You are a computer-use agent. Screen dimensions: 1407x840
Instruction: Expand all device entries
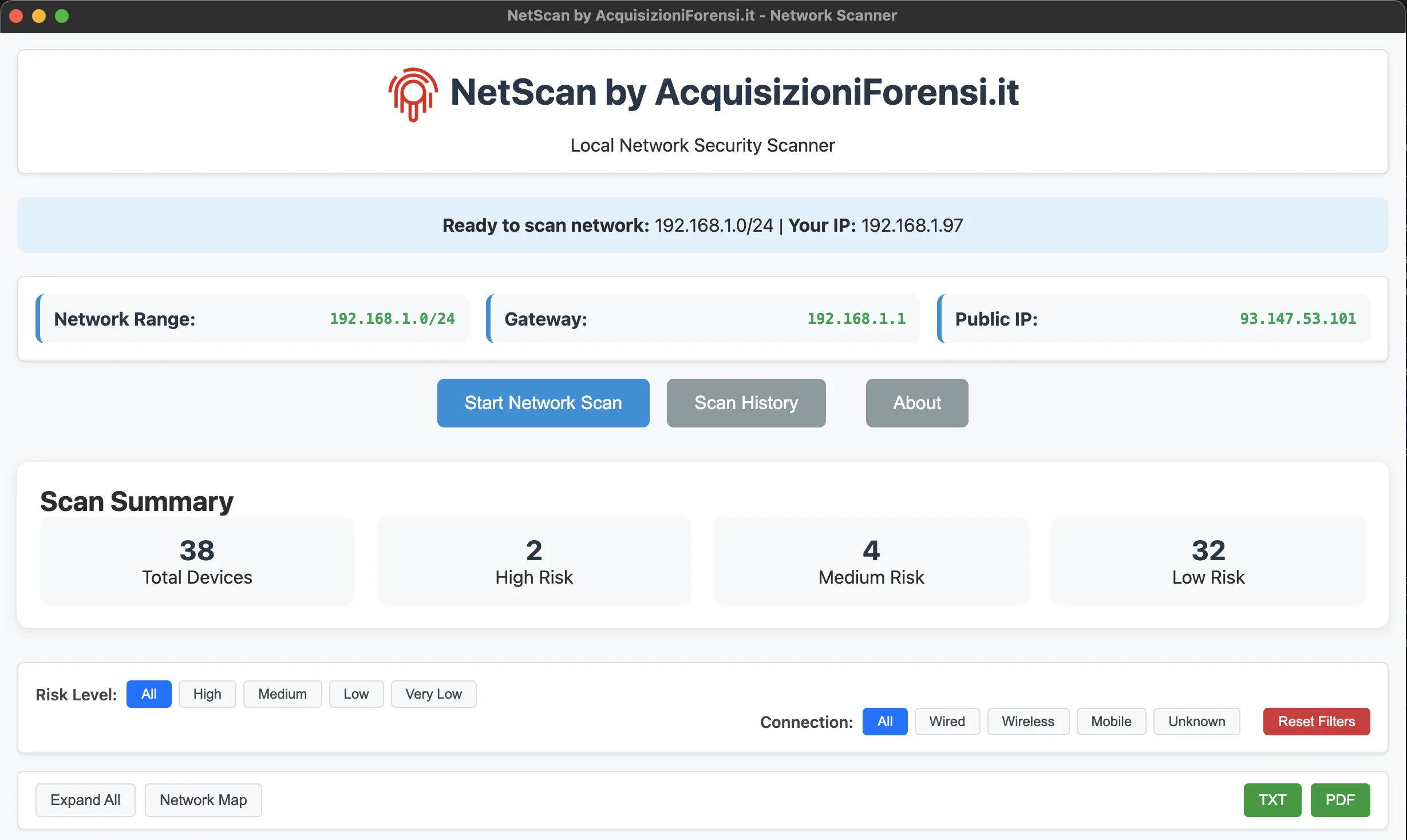85,800
